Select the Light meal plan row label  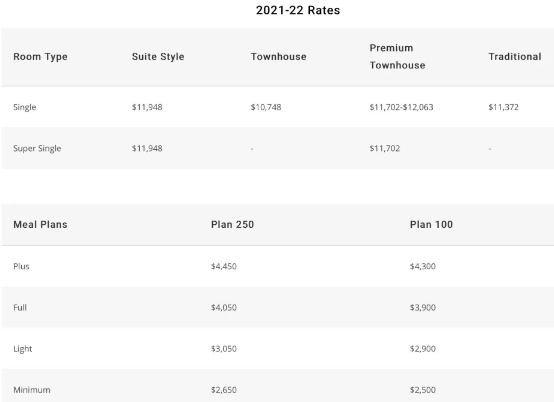(x=23, y=349)
